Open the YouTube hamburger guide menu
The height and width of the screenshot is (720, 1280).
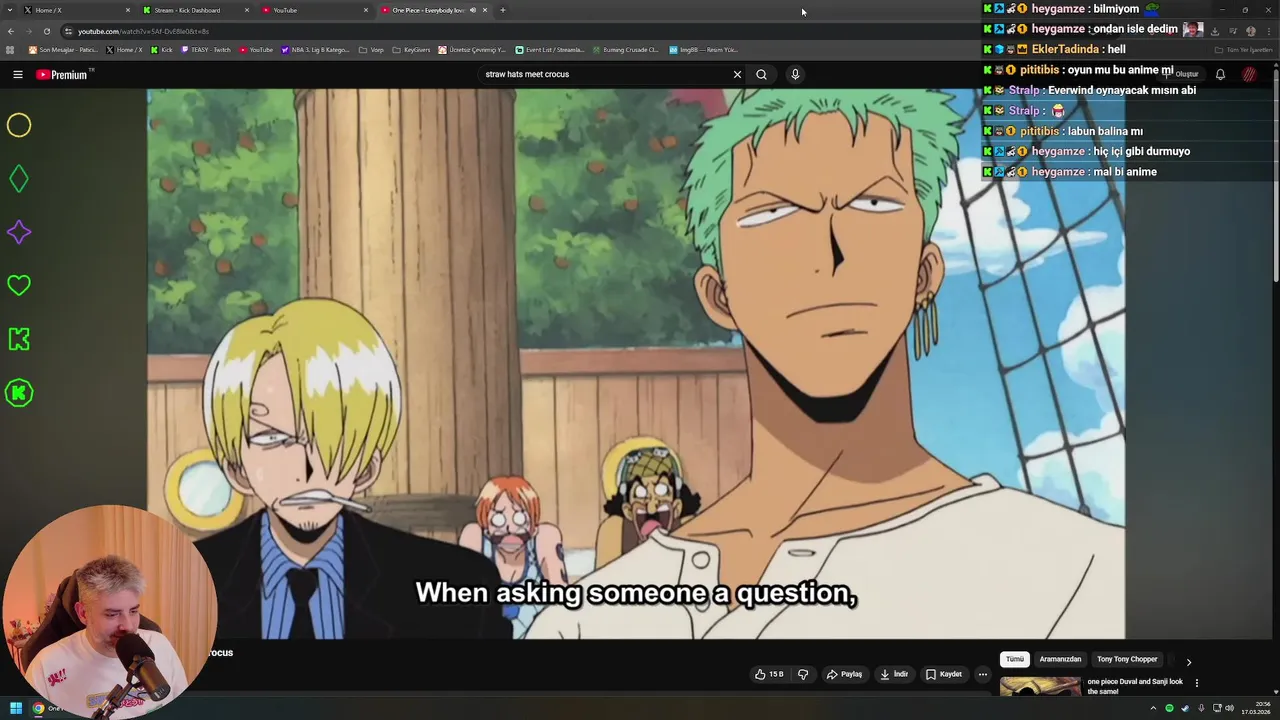click(18, 74)
